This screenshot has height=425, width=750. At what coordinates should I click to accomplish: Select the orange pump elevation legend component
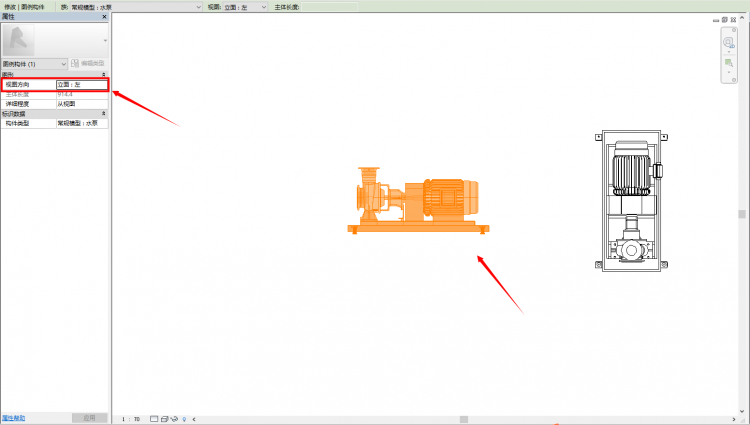(418, 201)
